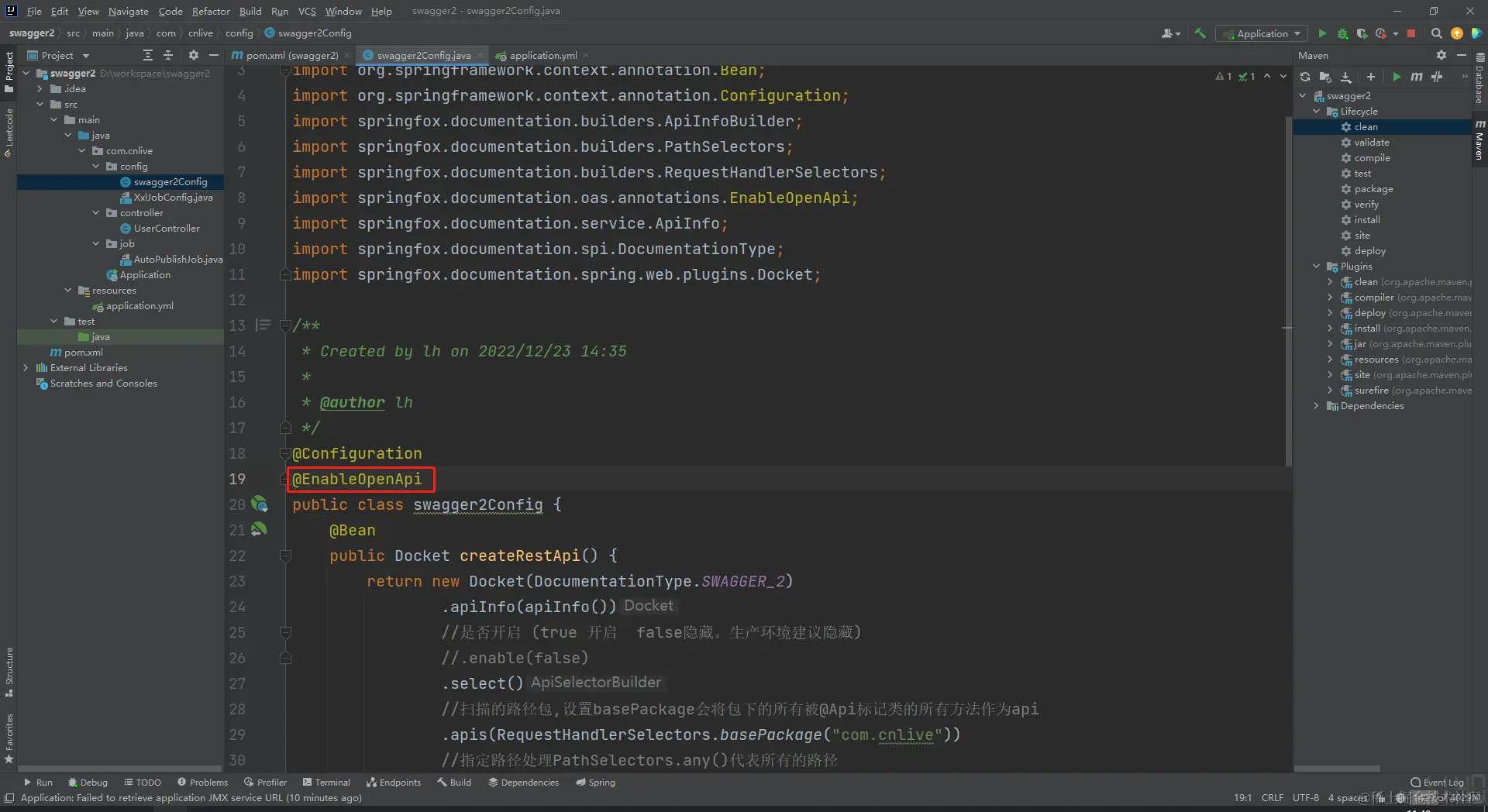Open the Spring tool window
The image size is (1488, 812).
(x=595, y=783)
